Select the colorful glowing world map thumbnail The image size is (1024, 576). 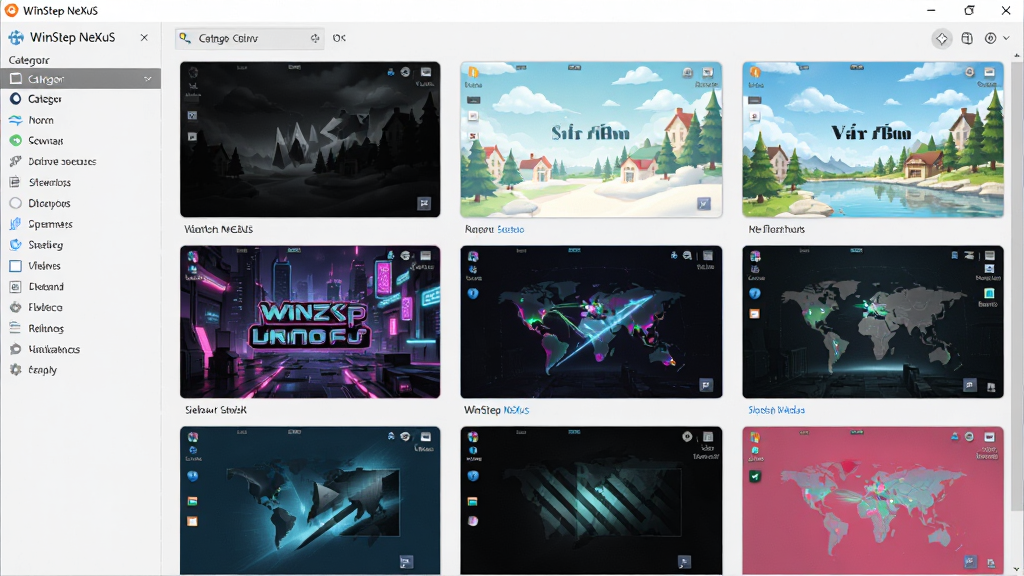pos(591,322)
